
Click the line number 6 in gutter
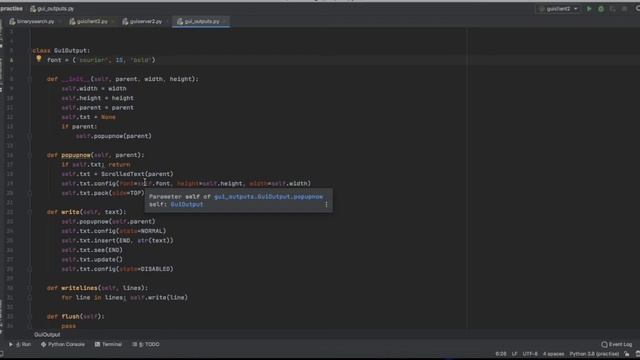11,60
